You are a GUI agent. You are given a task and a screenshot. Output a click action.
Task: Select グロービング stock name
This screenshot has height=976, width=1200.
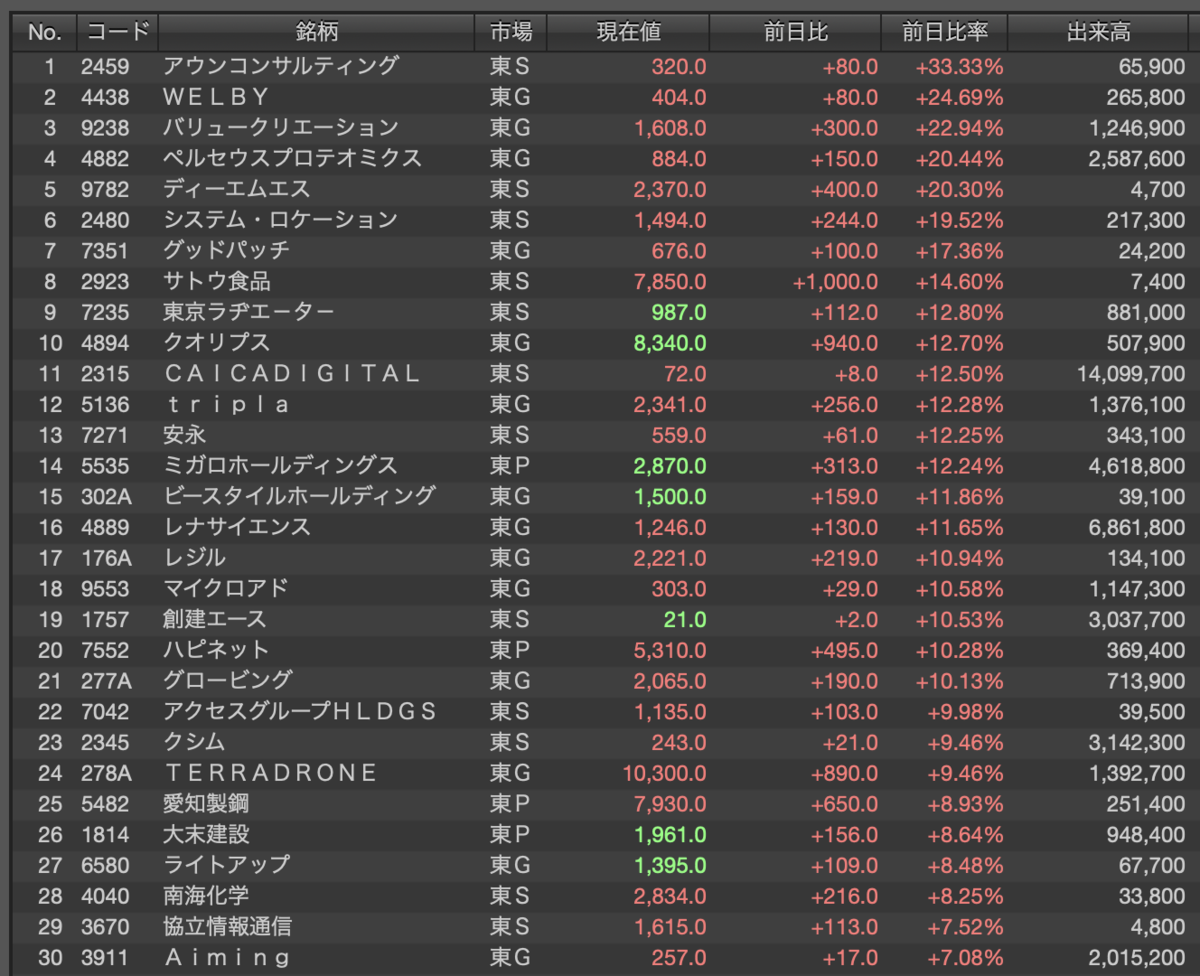click(x=228, y=680)
